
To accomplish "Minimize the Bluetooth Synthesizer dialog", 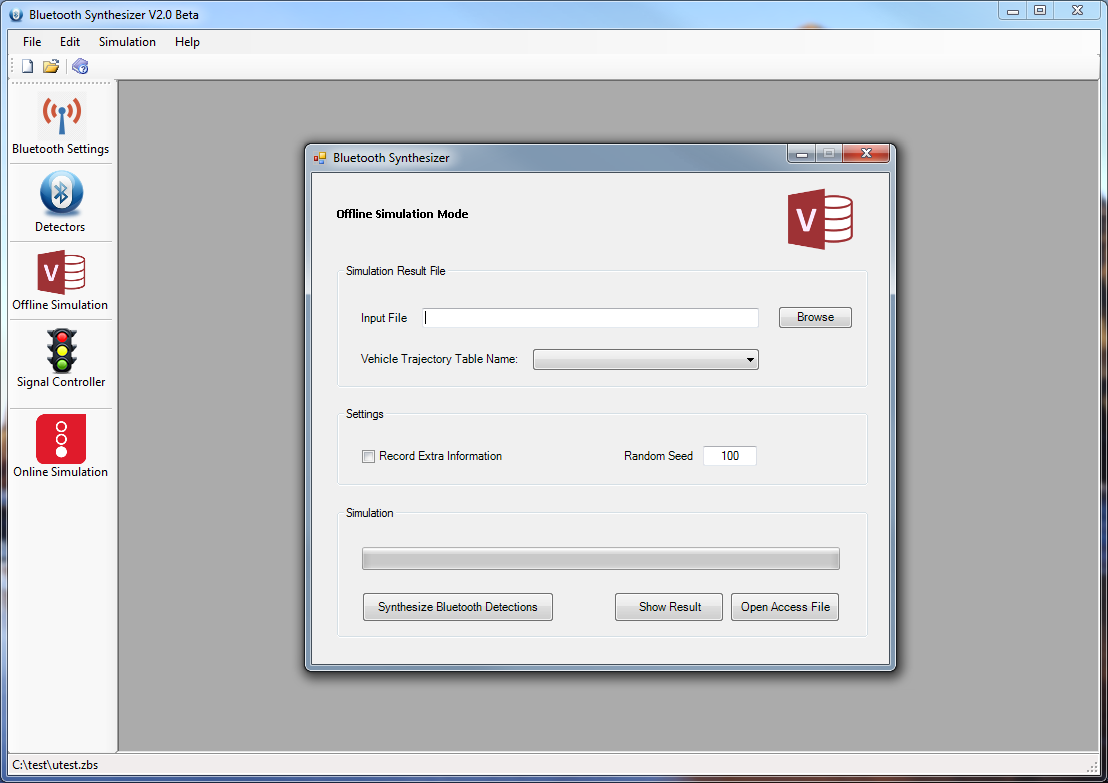I will (x=801, y=153).
